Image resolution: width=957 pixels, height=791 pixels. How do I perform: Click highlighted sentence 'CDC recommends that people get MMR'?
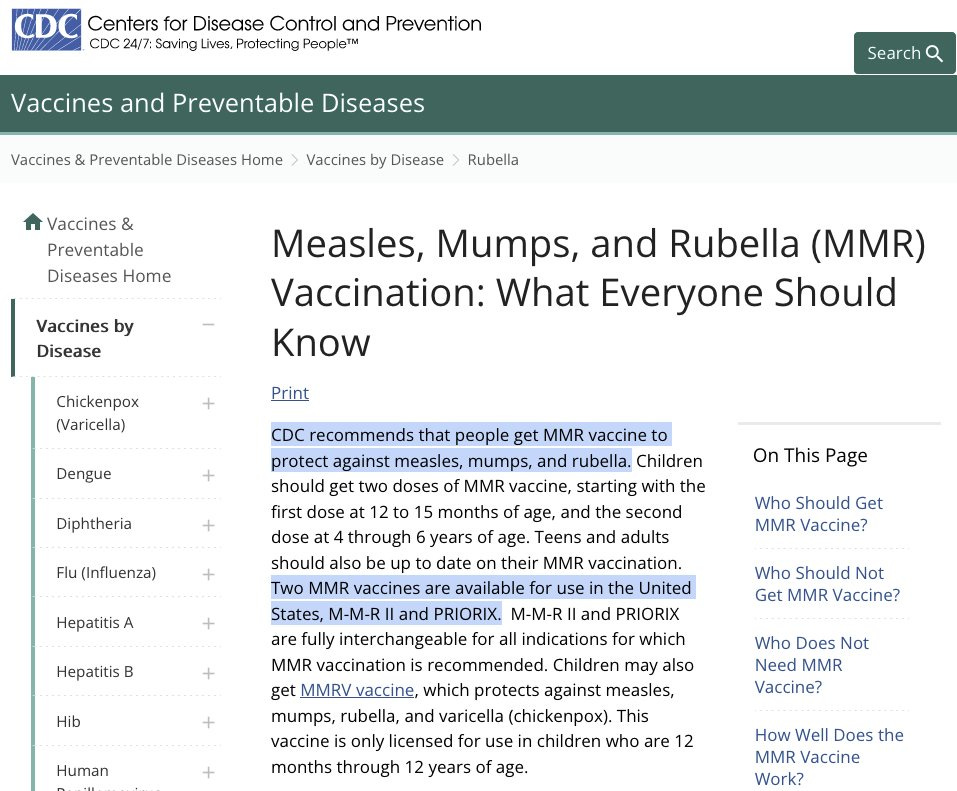pyautogui.click(x=471, y=448)
